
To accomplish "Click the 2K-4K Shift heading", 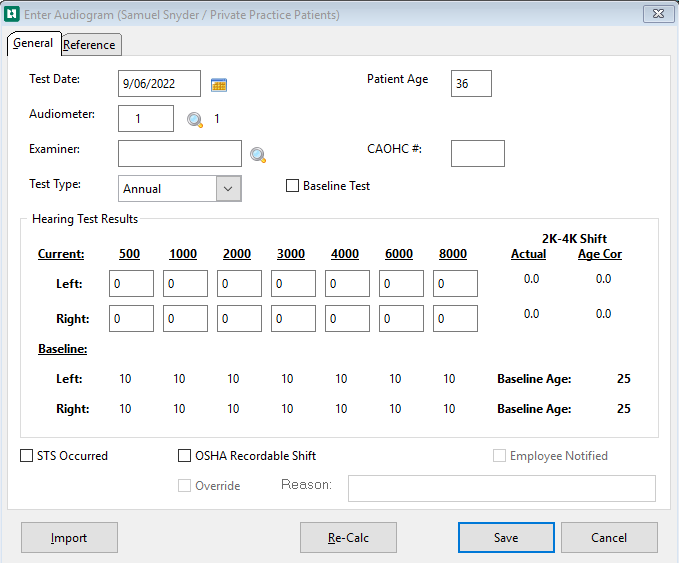I will tap(574, 239).
